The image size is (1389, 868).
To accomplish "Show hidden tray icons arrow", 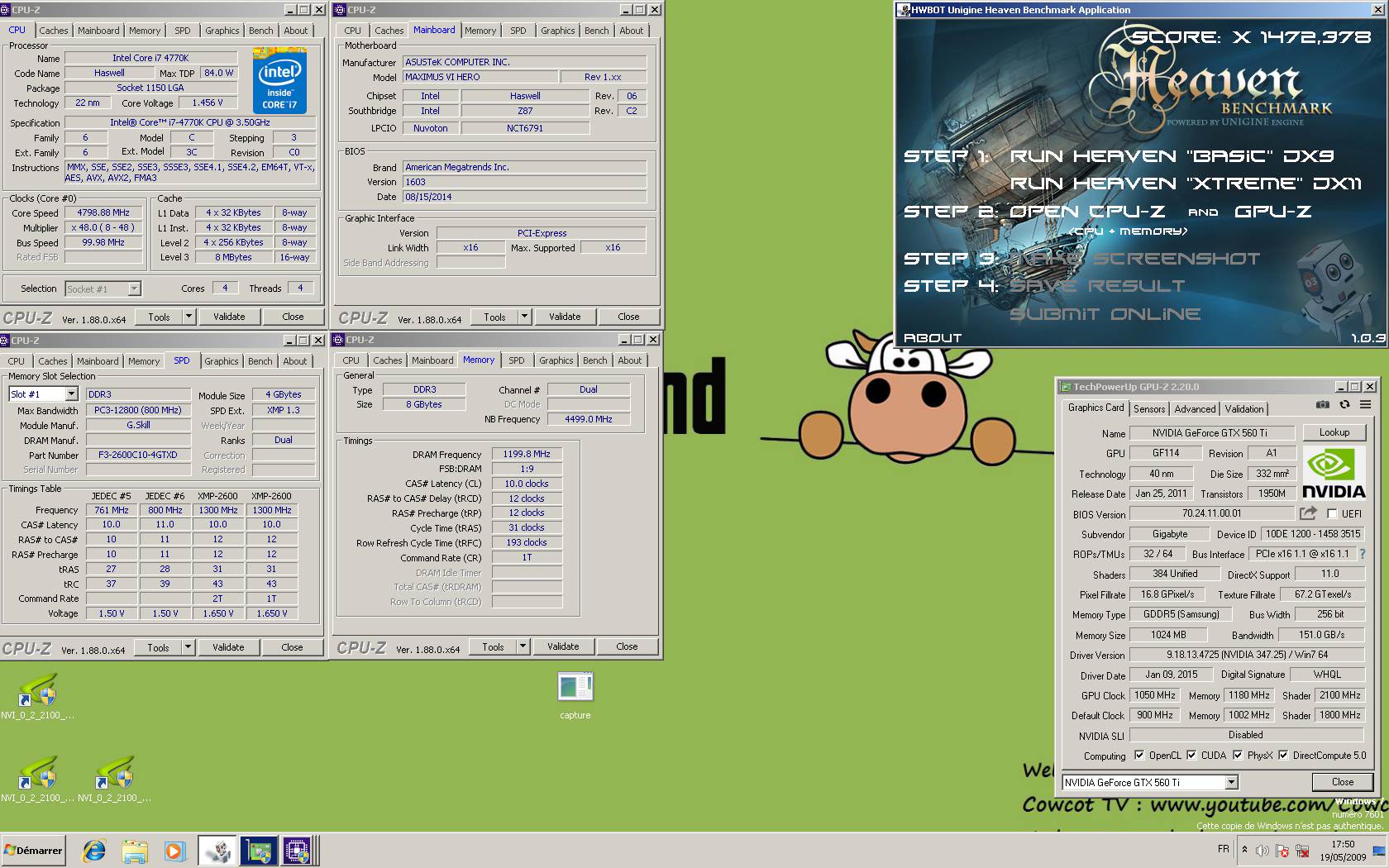I will pyautogui.click(x=1244, y=850).
